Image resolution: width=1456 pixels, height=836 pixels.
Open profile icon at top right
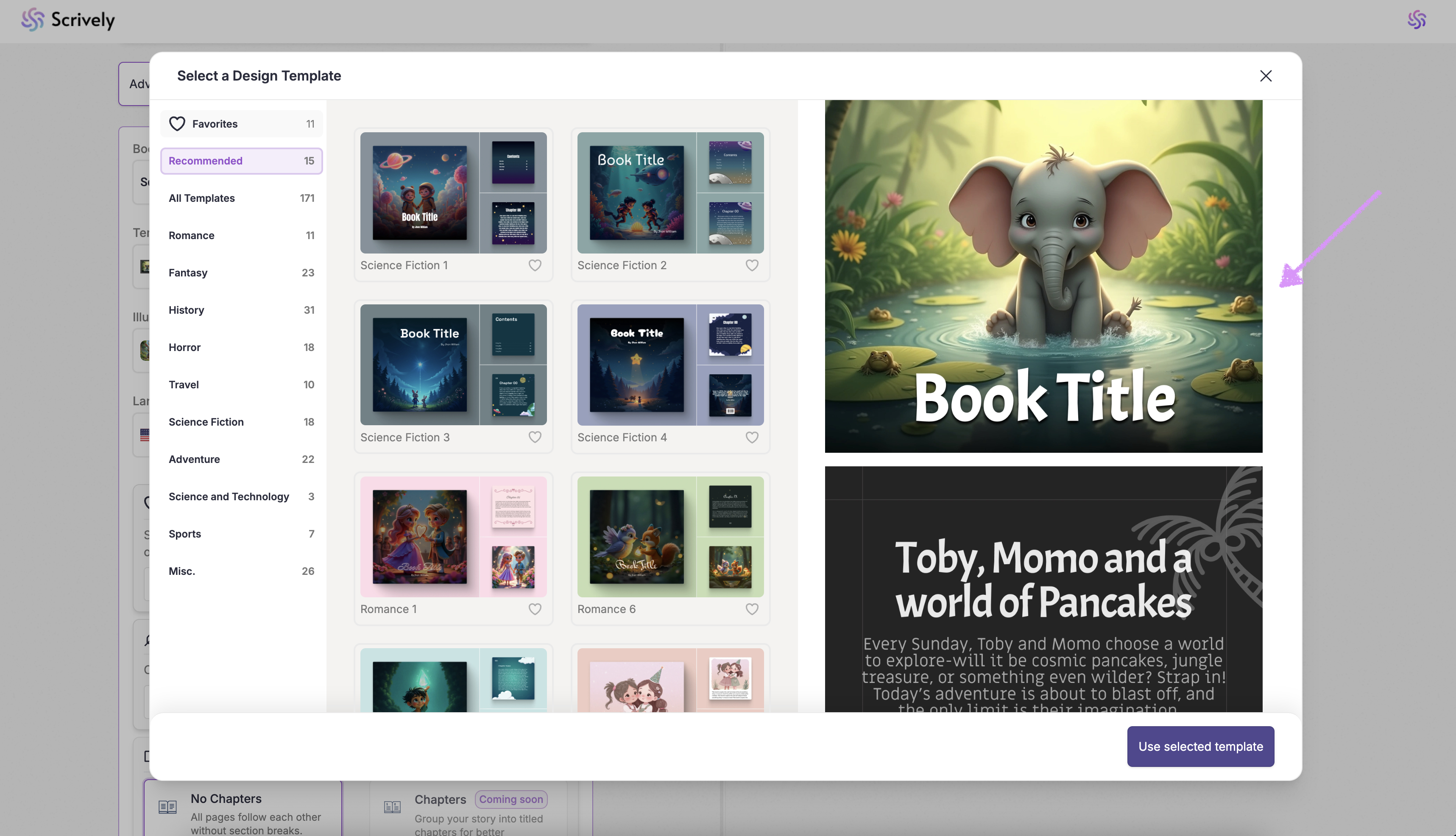(1417, 20)
